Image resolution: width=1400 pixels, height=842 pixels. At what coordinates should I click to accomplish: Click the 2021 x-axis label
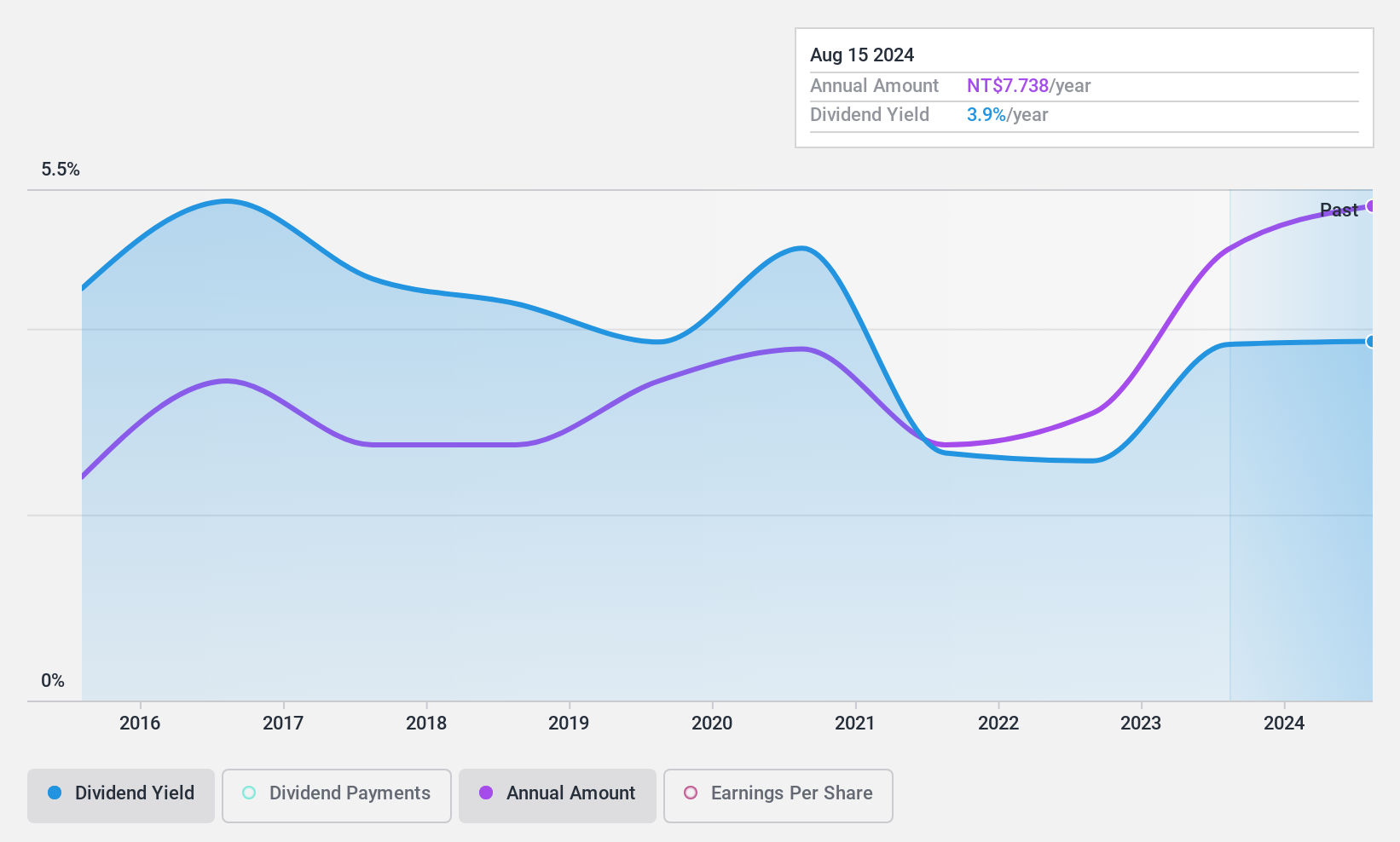[855, 724]
